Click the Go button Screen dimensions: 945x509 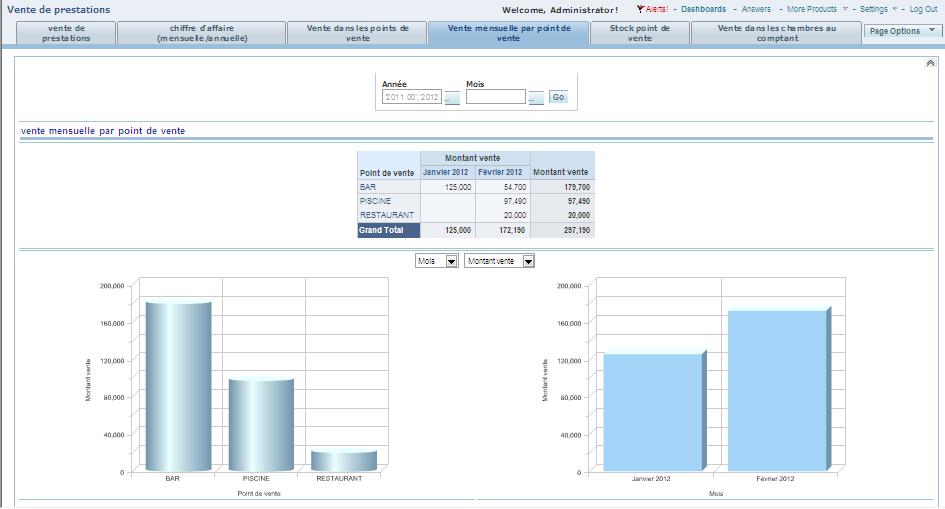click(558, 97)
